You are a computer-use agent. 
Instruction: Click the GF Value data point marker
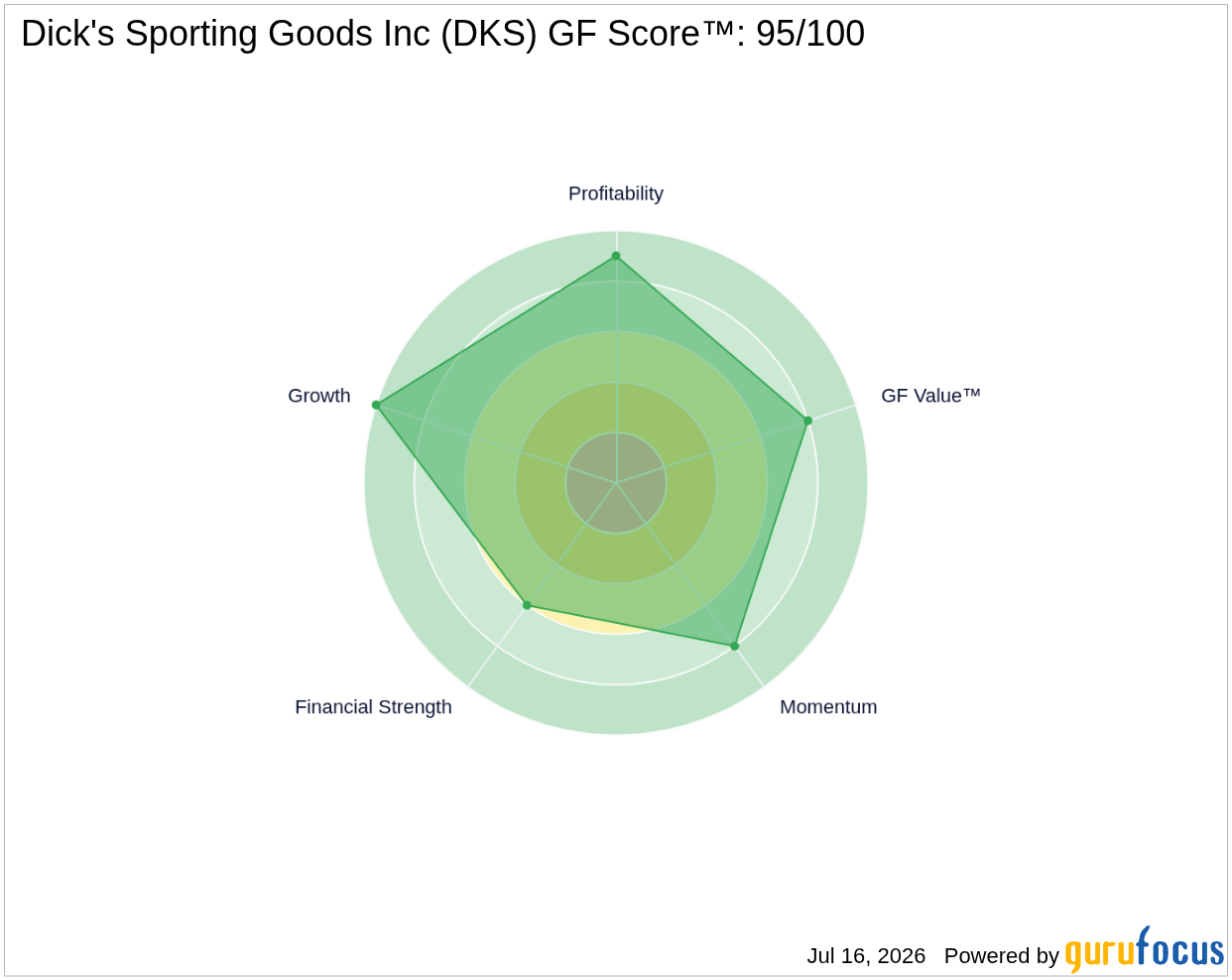pos(808,421)
